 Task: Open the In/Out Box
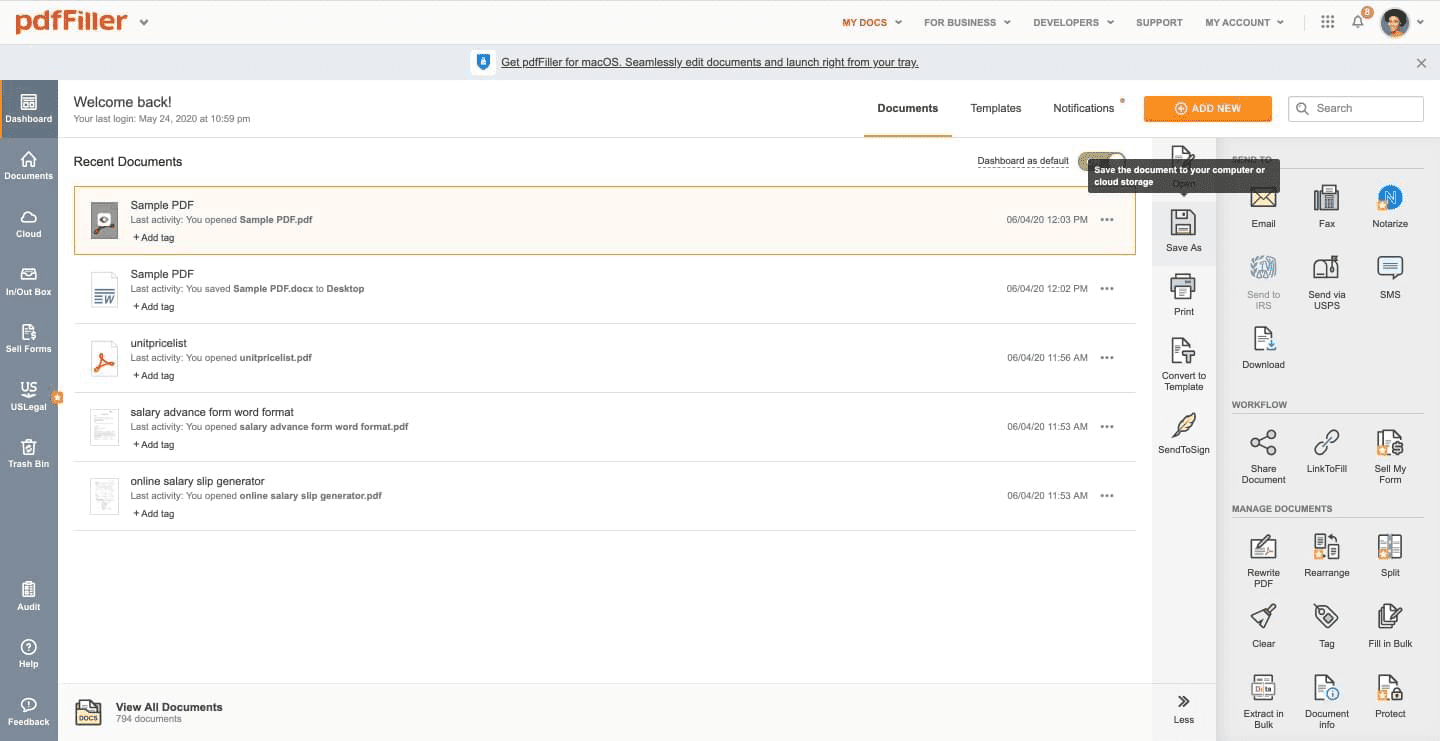(28, 282)
